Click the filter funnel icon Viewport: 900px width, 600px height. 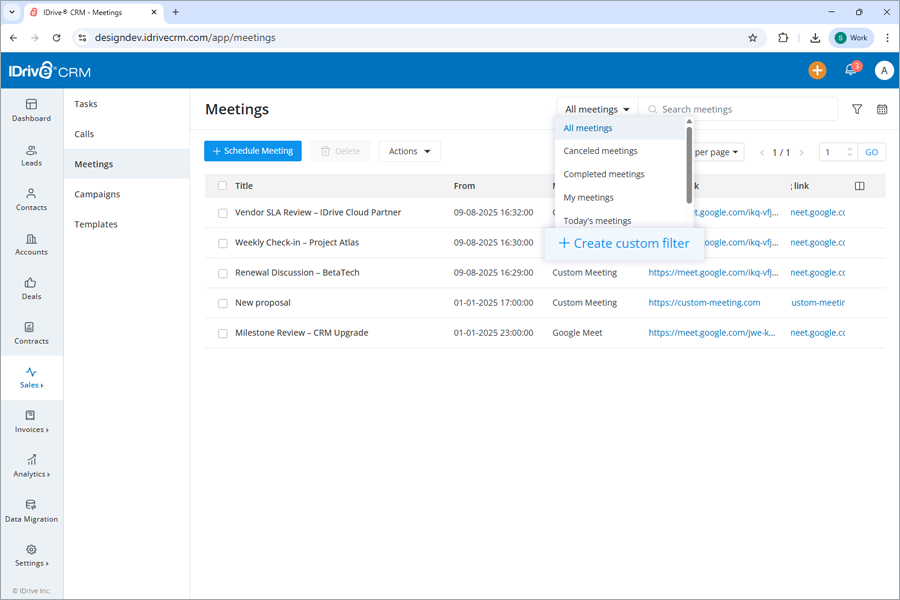pos(857,109)
